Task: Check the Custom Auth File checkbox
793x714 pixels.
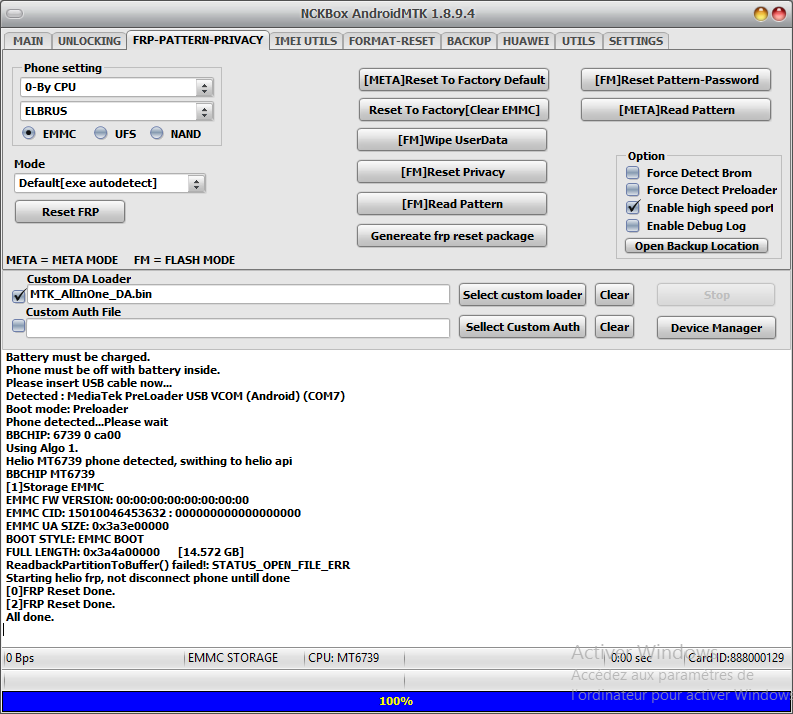Action: (19, 326)
